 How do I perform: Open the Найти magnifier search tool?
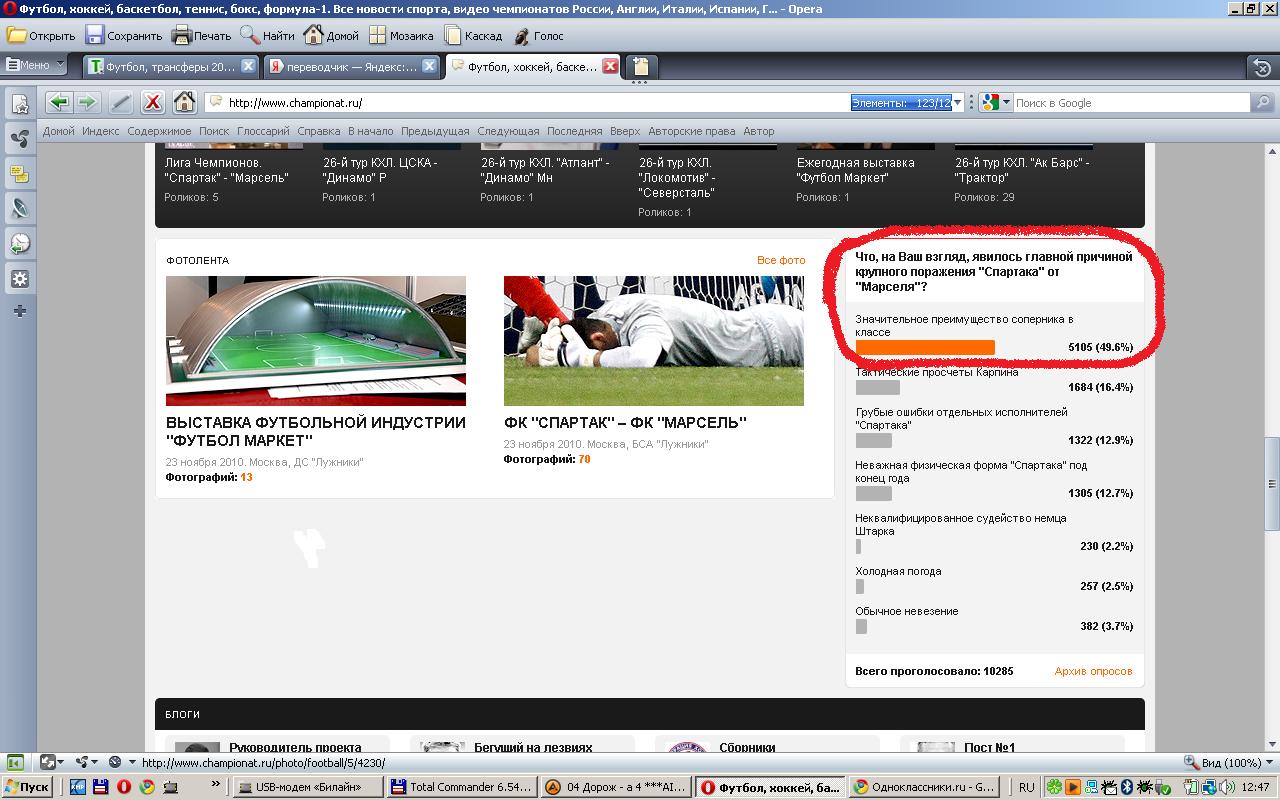coord(250,35)
